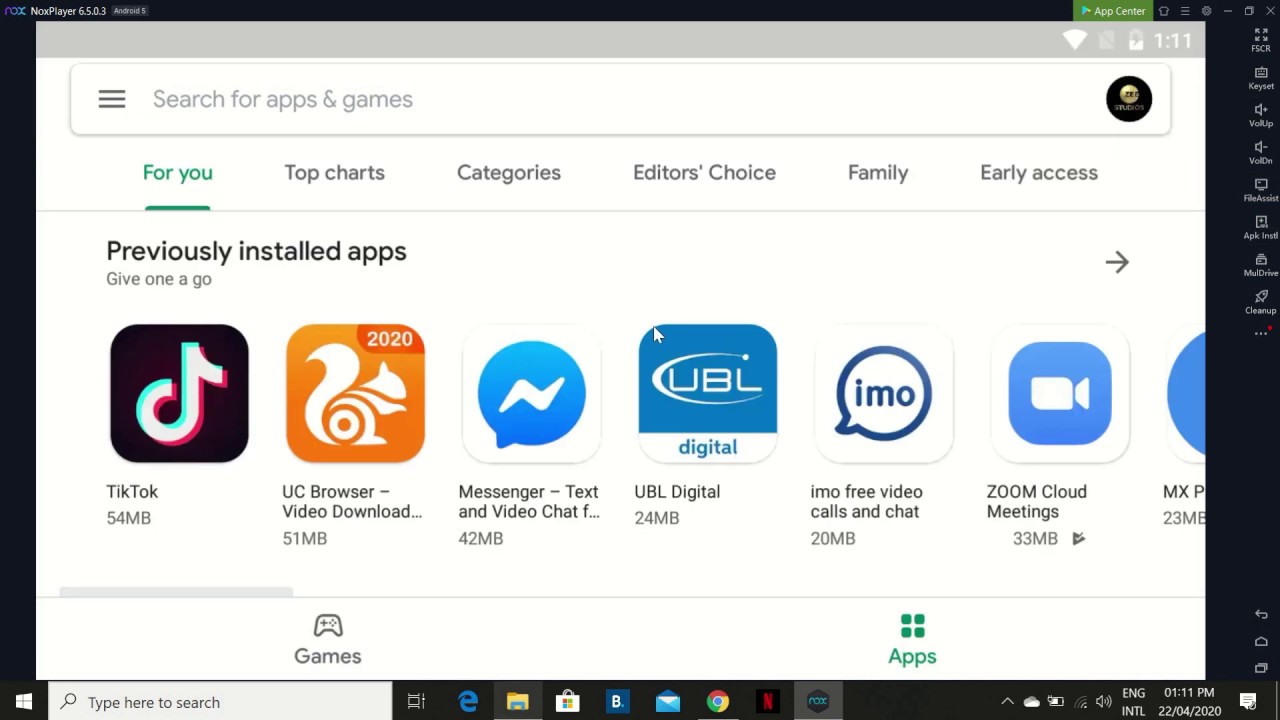The height and width of the screenshot is (720, 1280).
Task: Focus the Search for apps & games field
Action: 620,99
